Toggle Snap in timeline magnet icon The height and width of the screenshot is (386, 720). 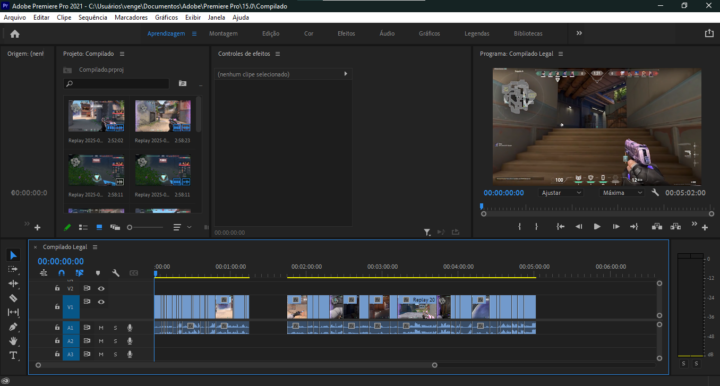click(62, 273)
